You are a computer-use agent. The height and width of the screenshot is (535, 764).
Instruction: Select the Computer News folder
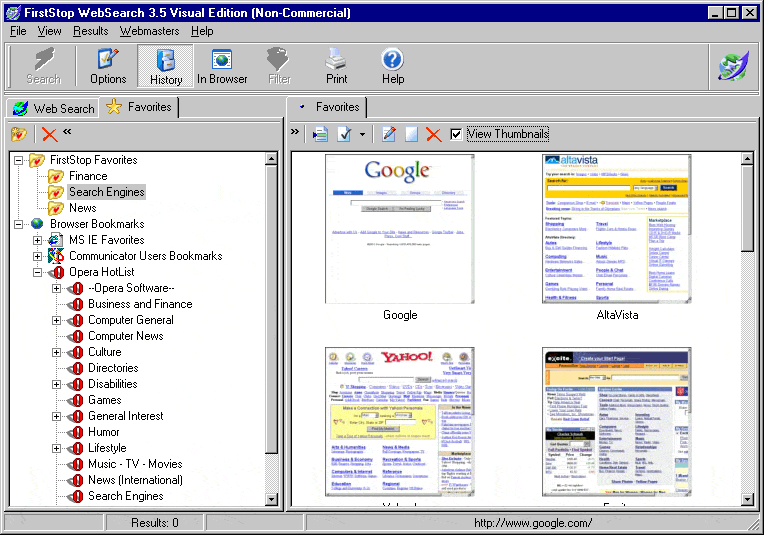125,336
